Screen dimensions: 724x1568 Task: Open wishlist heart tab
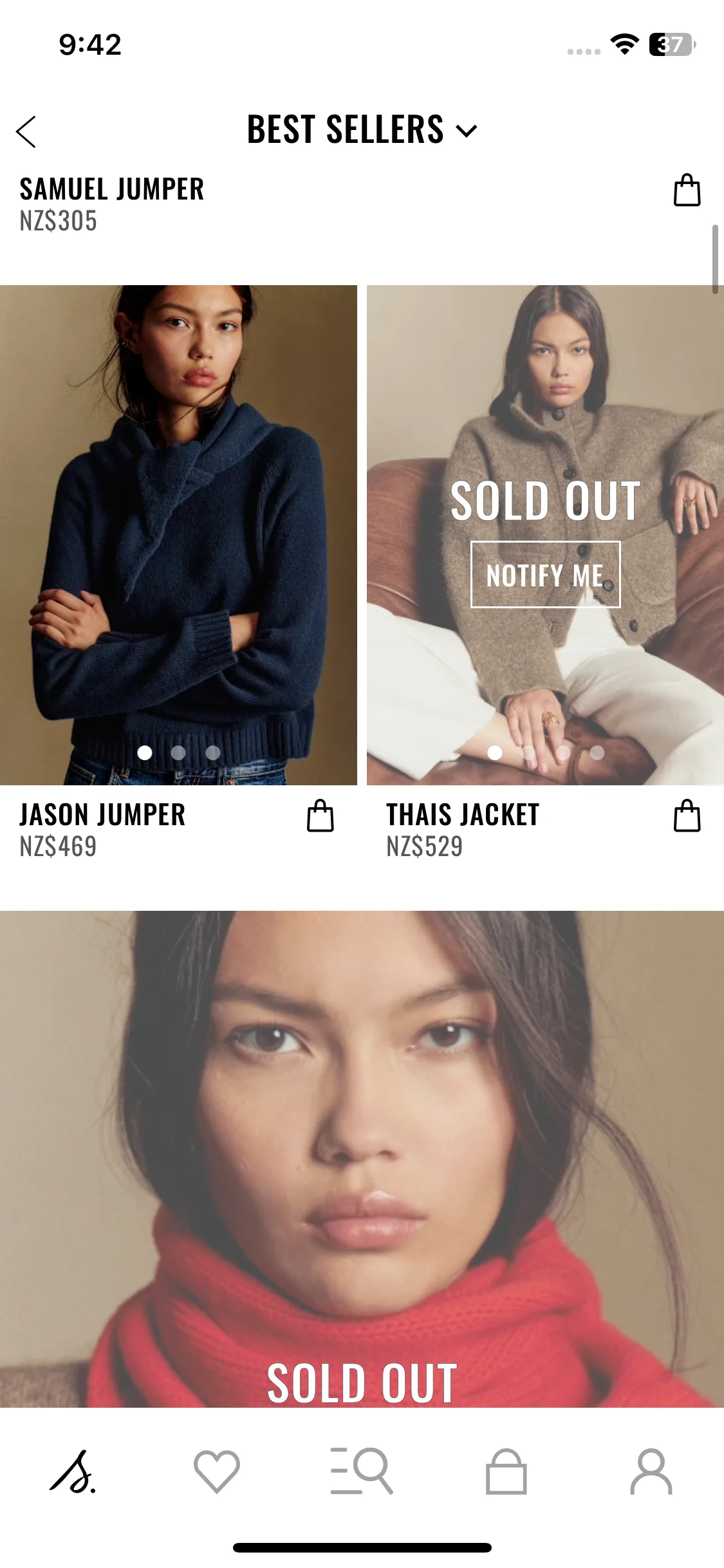click(x=217, y=1471)
